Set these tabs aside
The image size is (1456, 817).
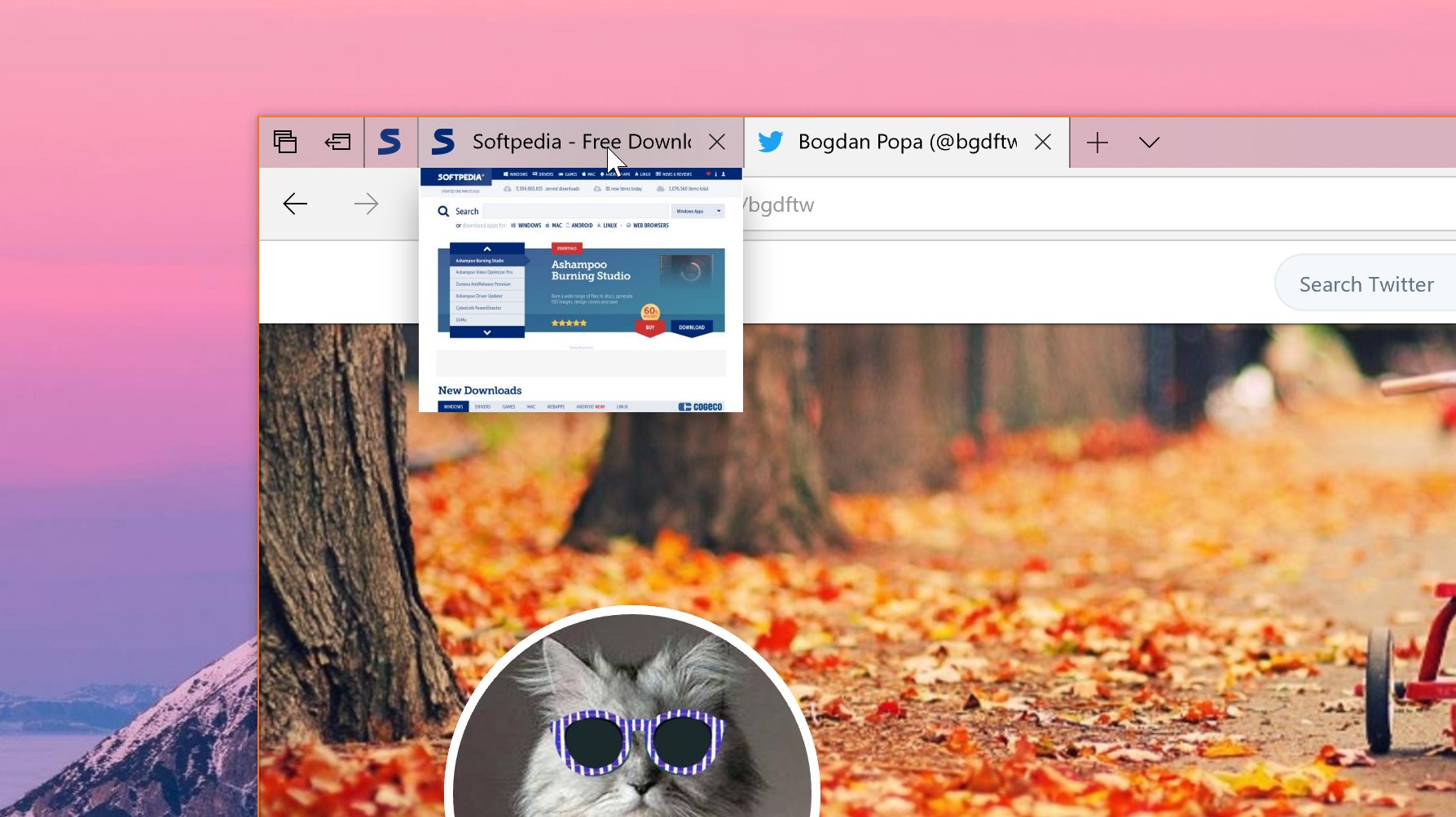point(337,142)
